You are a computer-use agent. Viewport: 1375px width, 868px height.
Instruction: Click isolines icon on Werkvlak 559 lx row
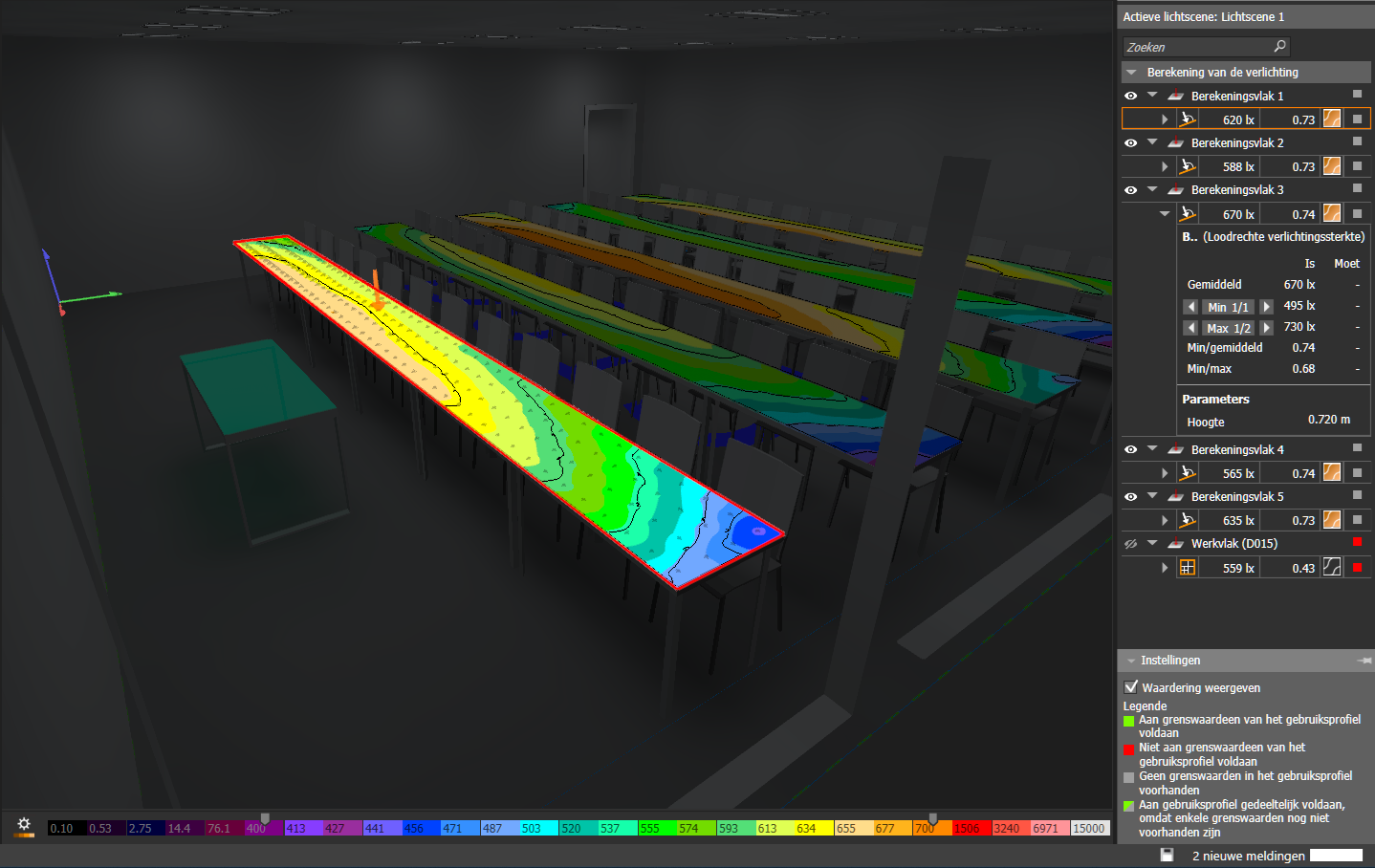1332,568
